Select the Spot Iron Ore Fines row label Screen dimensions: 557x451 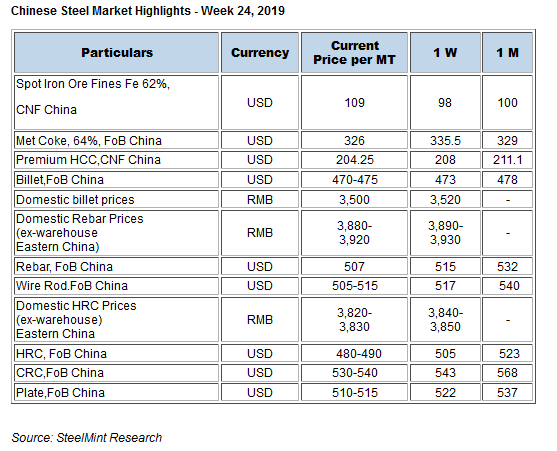tap(117, 102)
